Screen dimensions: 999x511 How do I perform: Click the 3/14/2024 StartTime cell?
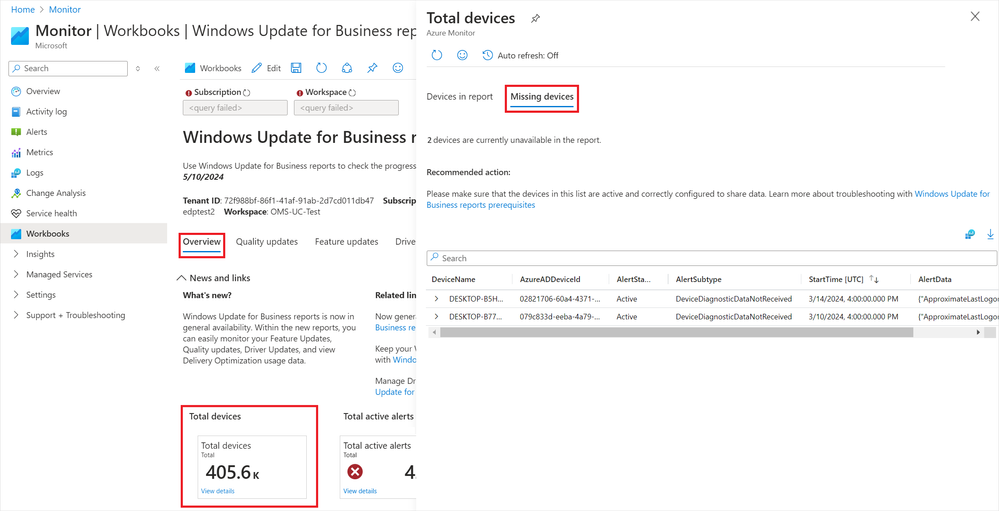(852, 299)
